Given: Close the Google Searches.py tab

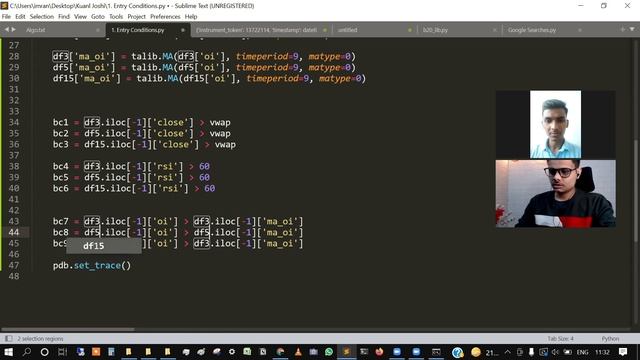Looking at the screenshot, I should pyautogui.click(x=580, y=30).
